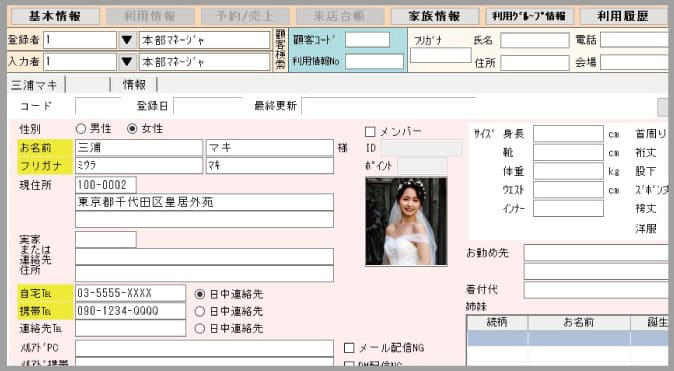Screen dimensions: 674x371
Task: Click the 身長 size field
Action: pos(568,134)
